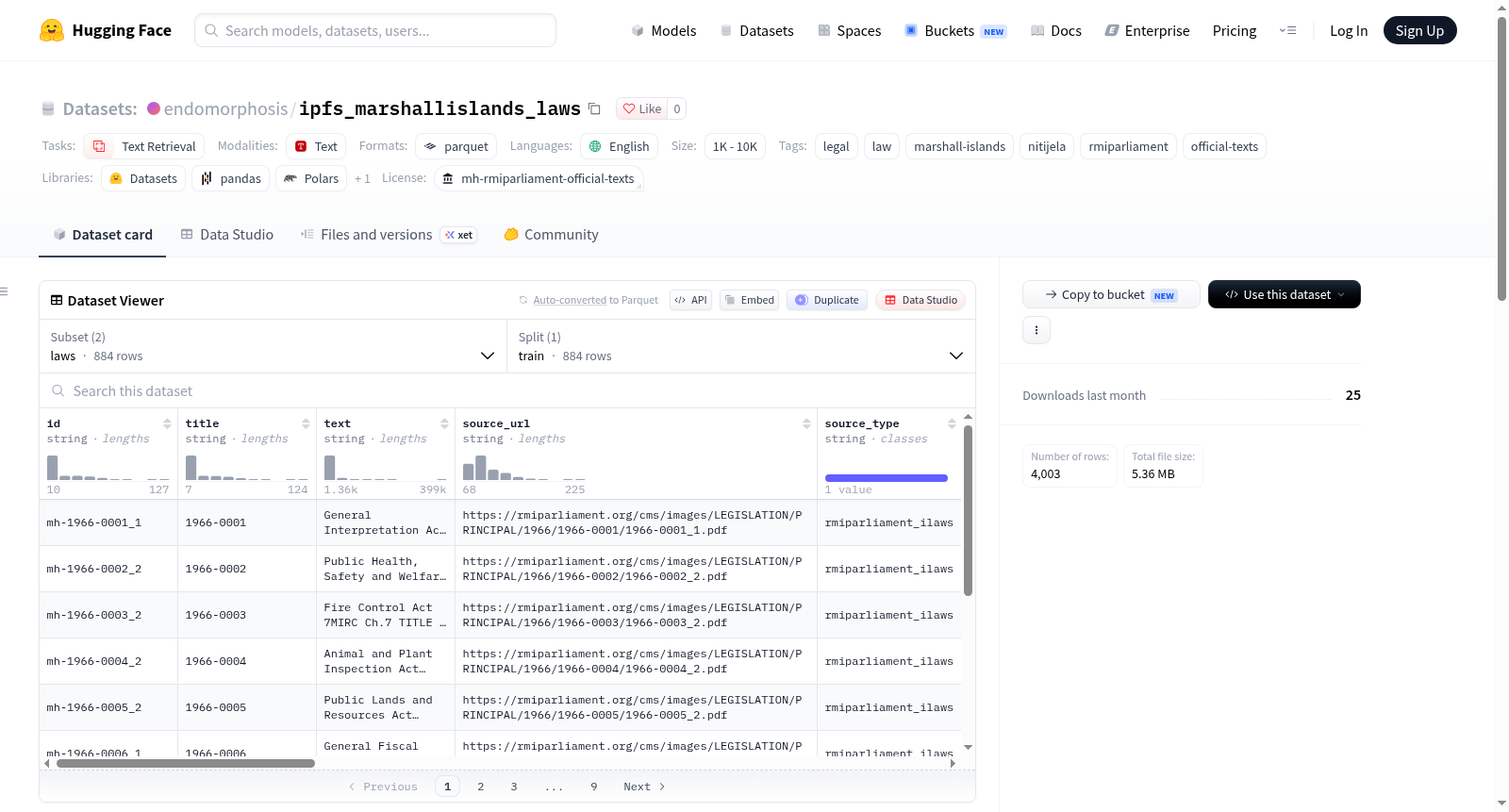Click the Polars library tag

[311, 178]
